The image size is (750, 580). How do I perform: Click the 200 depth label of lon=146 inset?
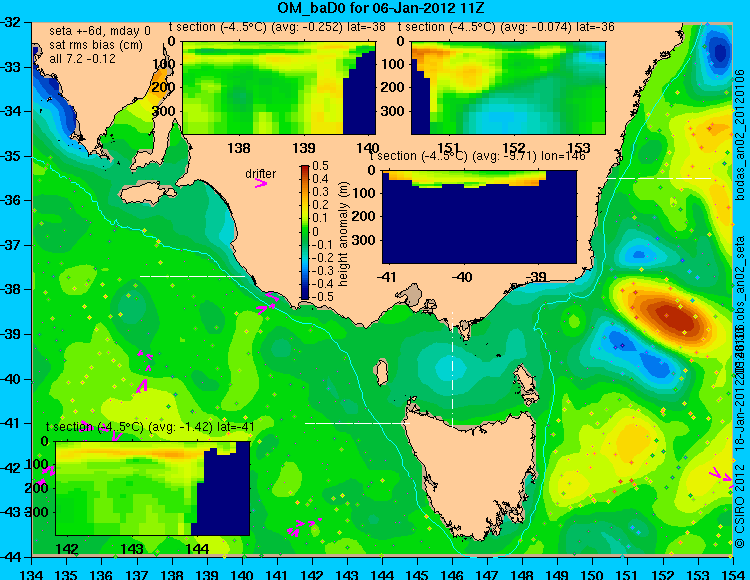click(364, 216)
